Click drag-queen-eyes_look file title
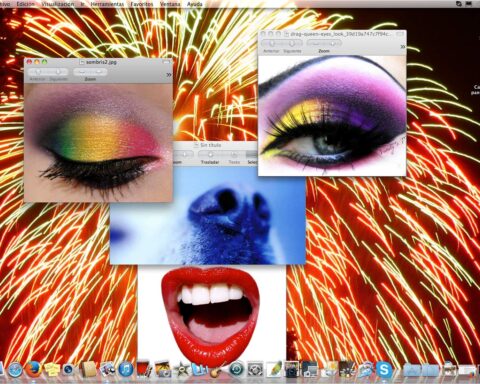Image resolution: width=480 pixels, height=384 pixels. pos(341,34)
